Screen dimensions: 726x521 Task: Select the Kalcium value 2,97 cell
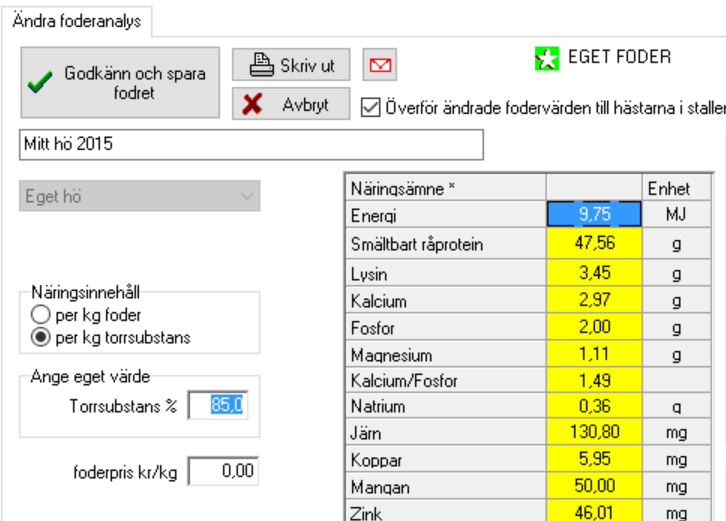pos(594,300)
